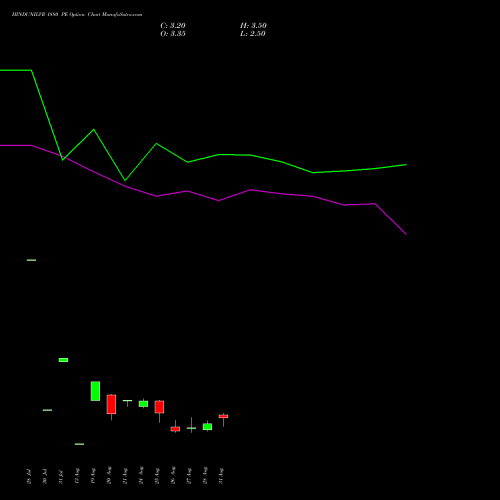
Task: Select the large red candle on 20 Aug
Action: pos(111,404)
